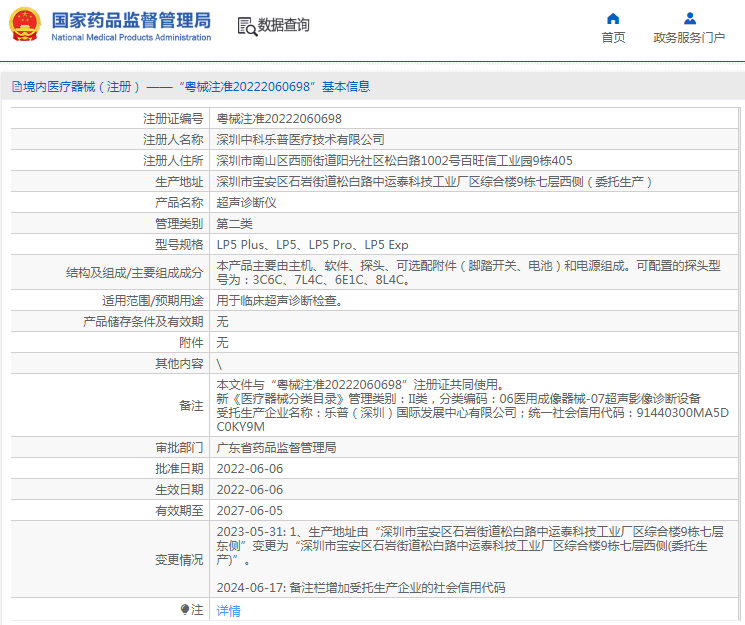
Task: Click 产品名称 label
Action: pos(179,202)
